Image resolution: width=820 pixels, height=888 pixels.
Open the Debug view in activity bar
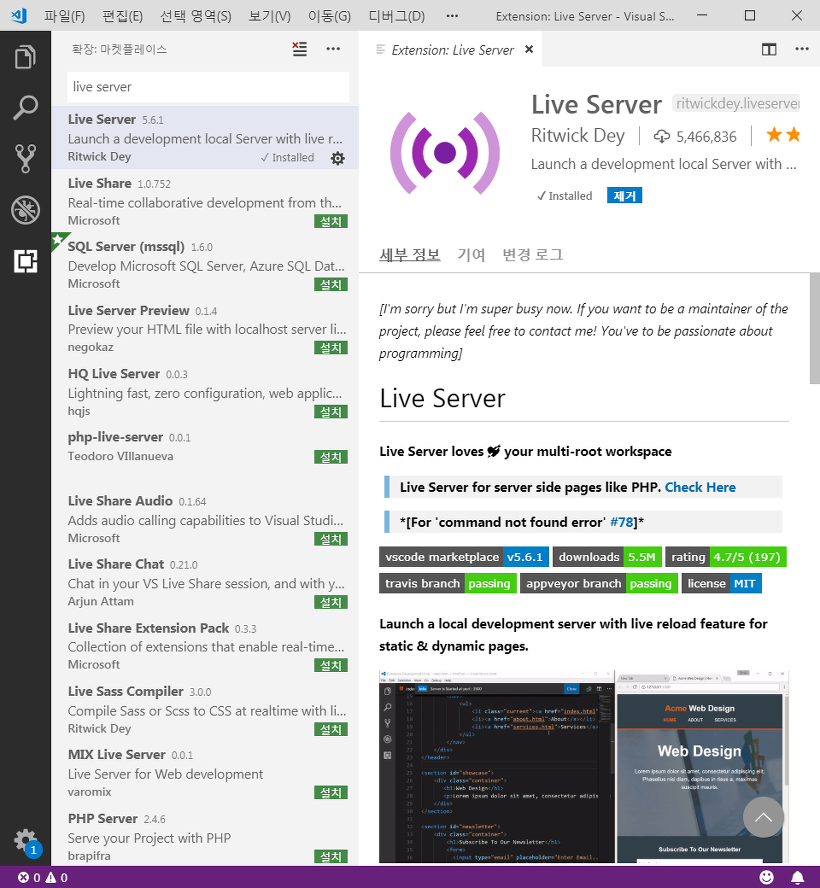[25, 210]
